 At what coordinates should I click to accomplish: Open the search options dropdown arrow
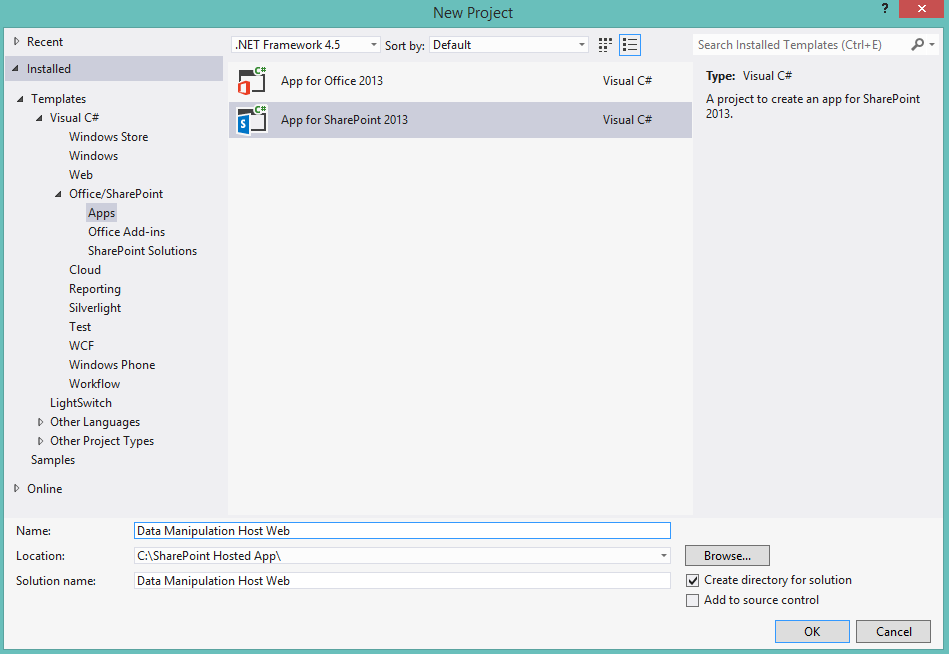[x=932, y=44]
